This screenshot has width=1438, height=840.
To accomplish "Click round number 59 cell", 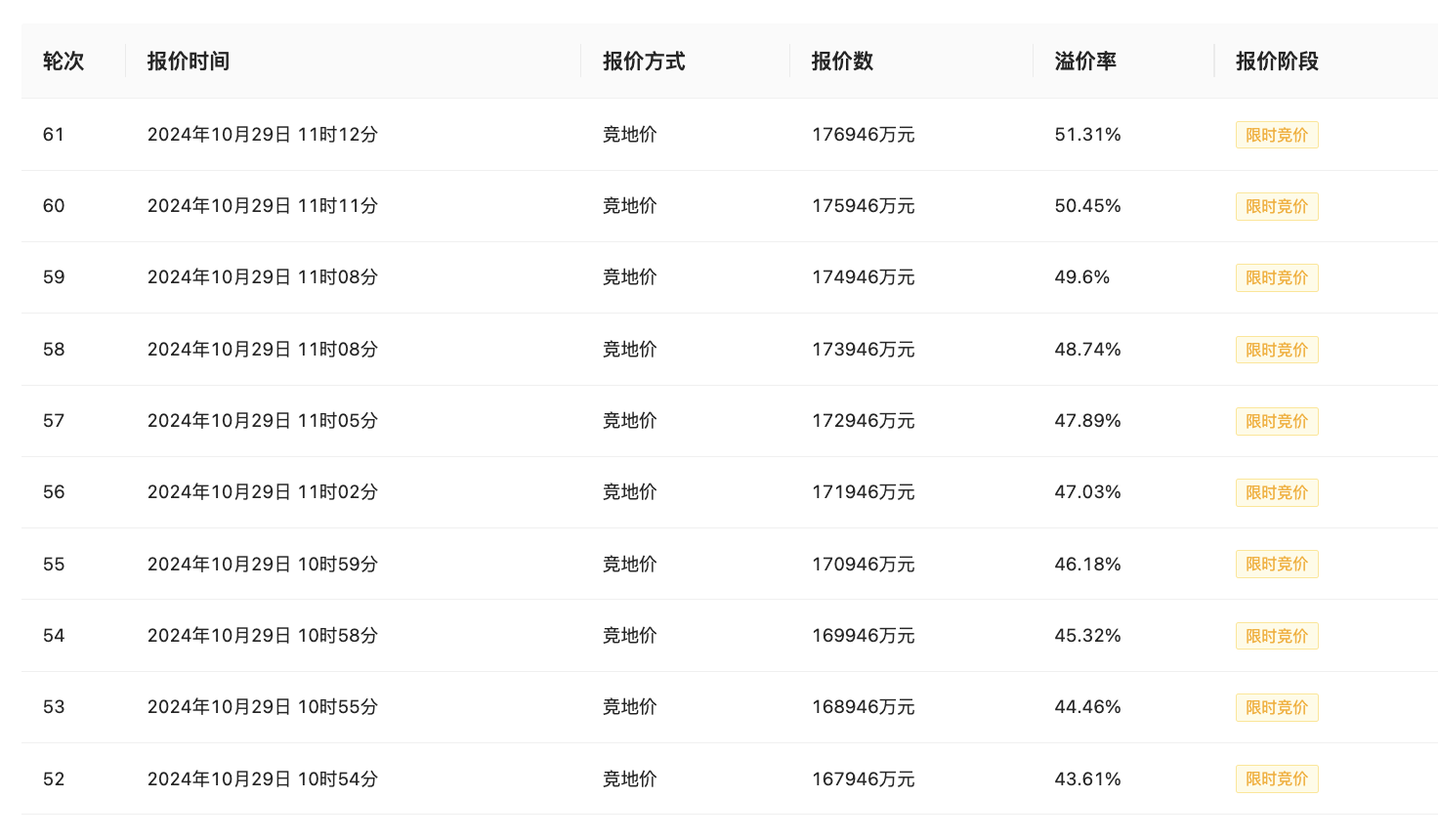I will tap(54, 277).
